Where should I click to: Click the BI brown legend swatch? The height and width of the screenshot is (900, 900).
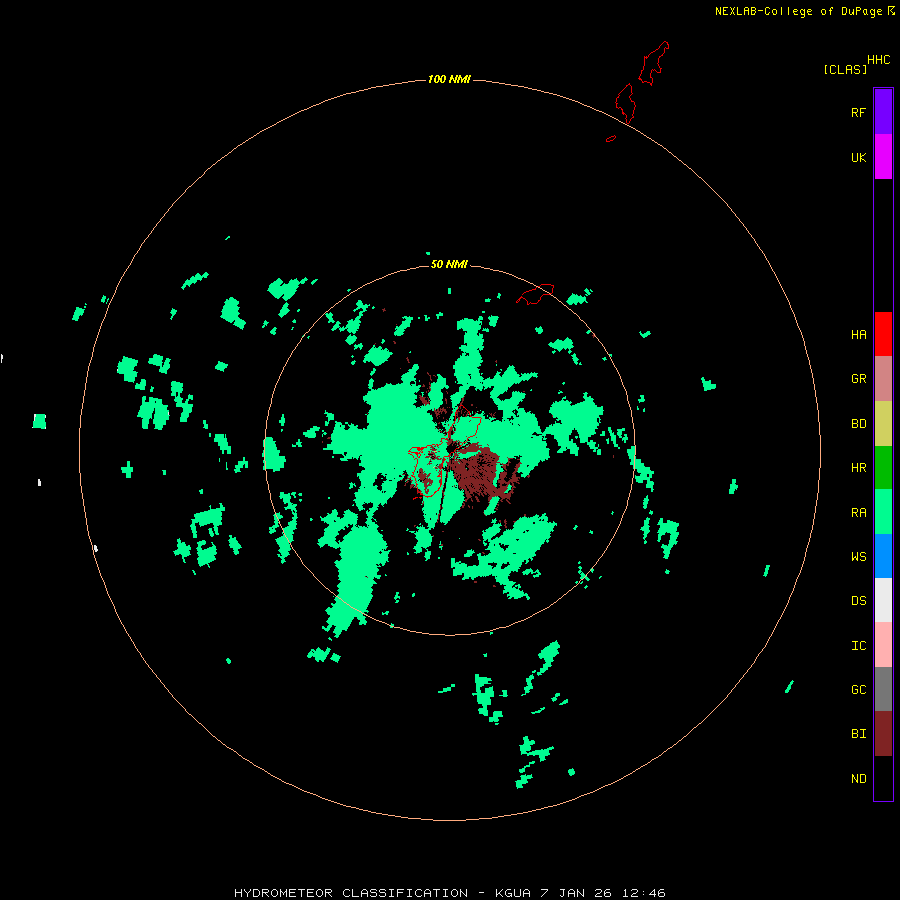click(883, 734)
